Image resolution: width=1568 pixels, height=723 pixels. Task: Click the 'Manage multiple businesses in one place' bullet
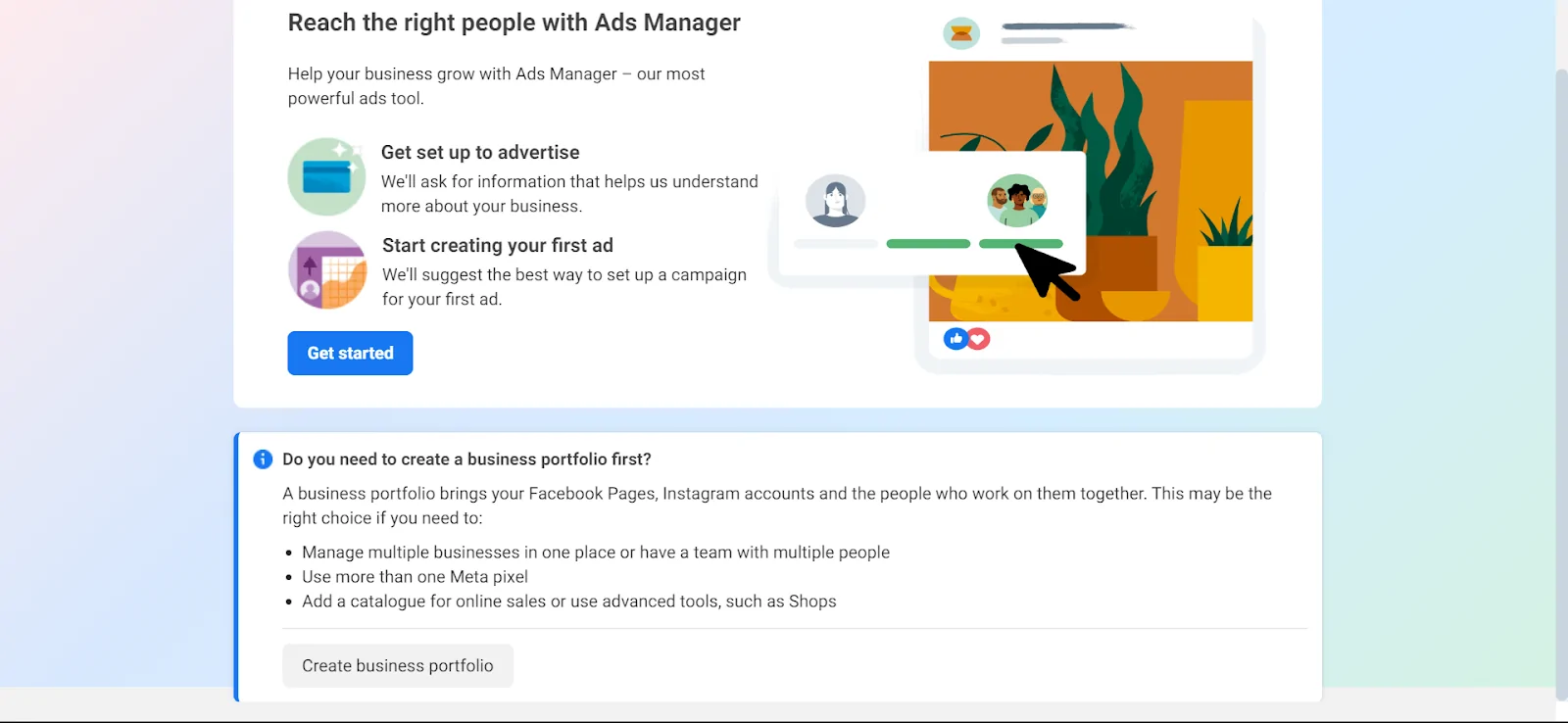(595, 553)
